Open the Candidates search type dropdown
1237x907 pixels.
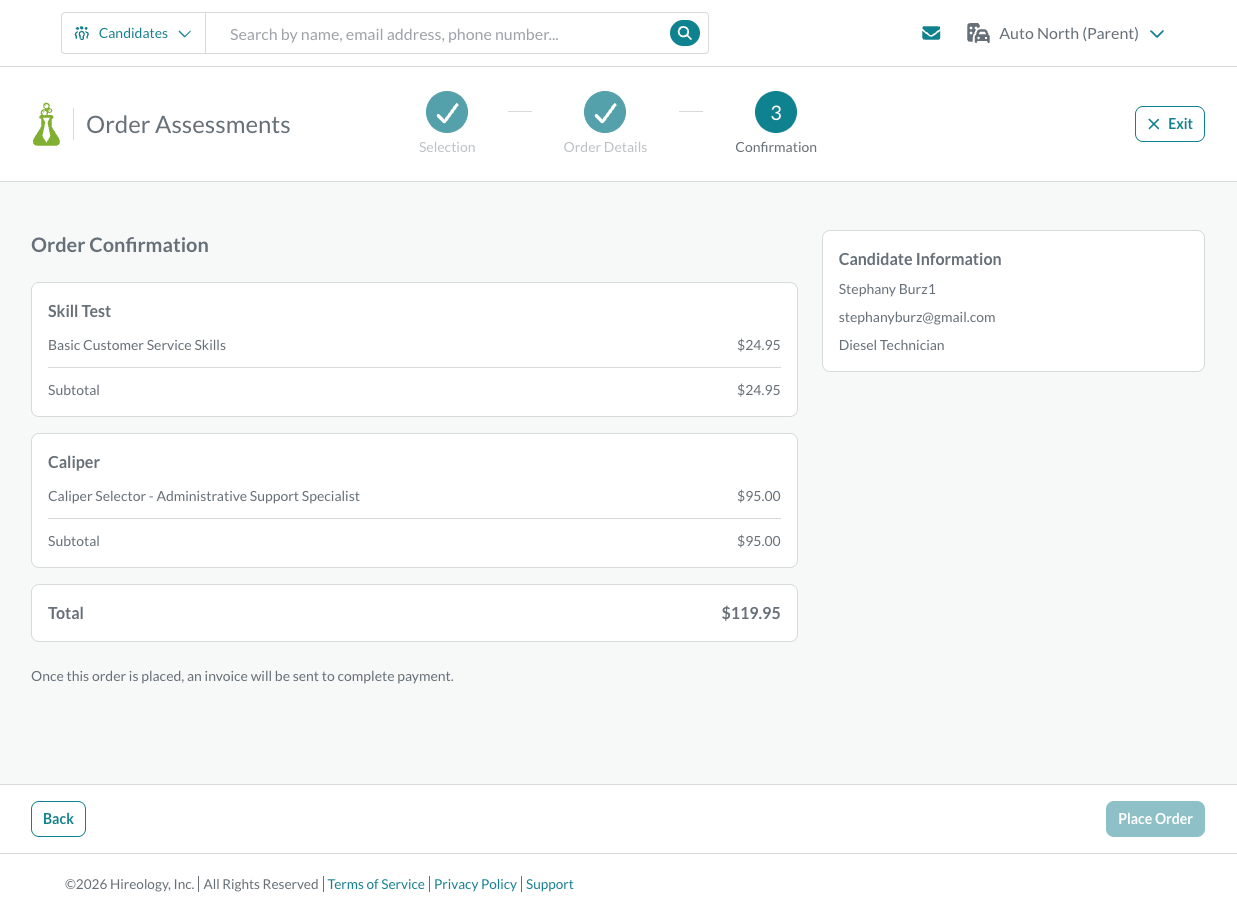pyautogui.click(x=133, y=33)
